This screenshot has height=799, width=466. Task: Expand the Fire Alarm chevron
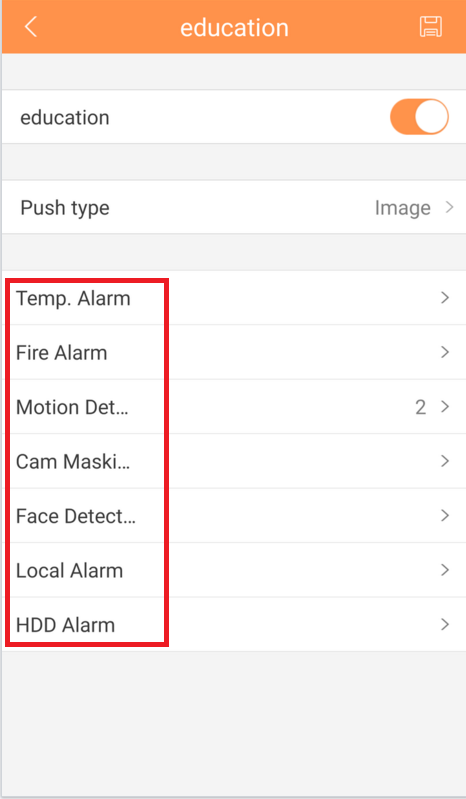click(x=445, y=352)
